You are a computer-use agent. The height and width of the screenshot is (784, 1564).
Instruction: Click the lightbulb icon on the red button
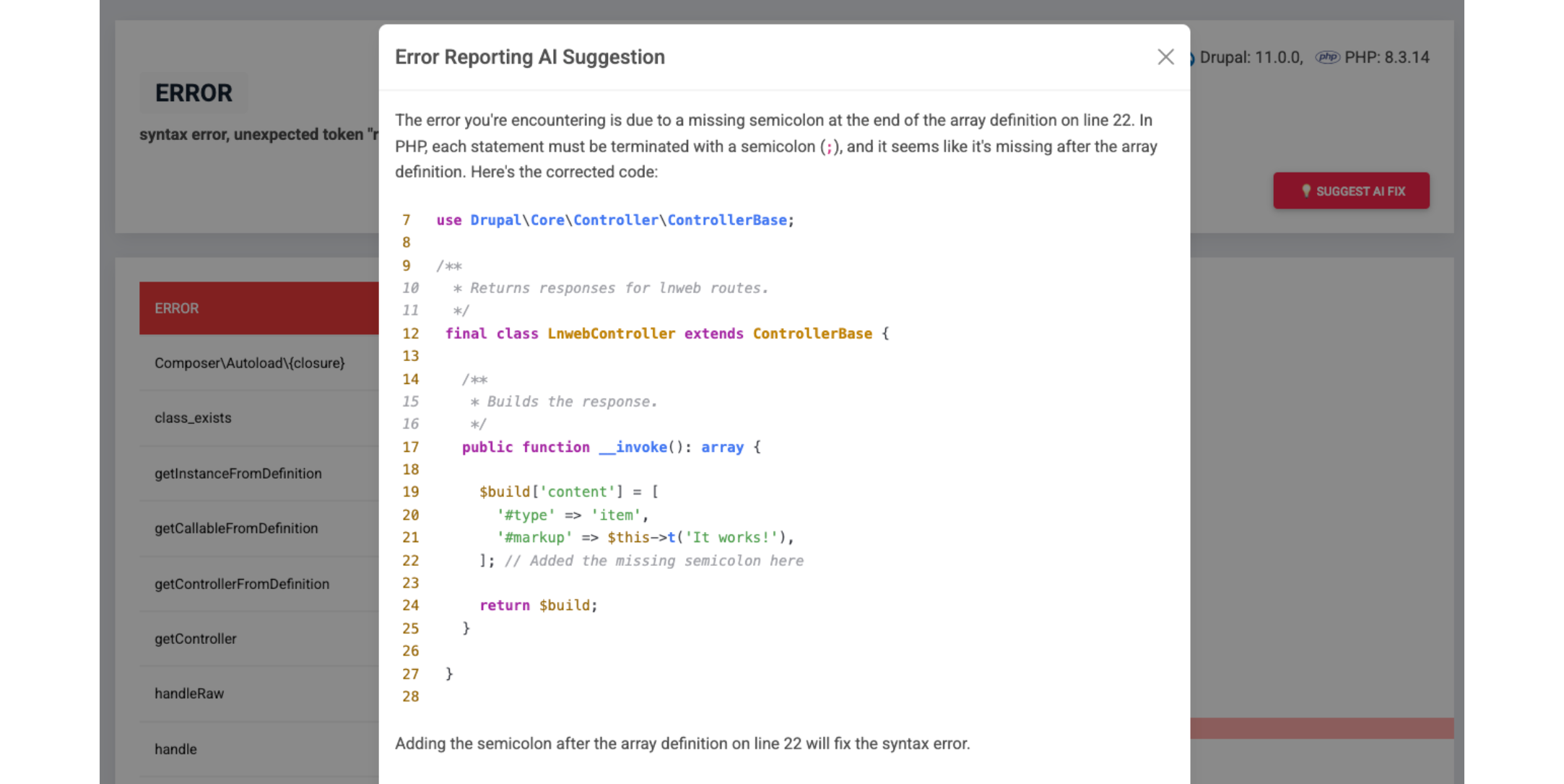(x=1305, y=191)
